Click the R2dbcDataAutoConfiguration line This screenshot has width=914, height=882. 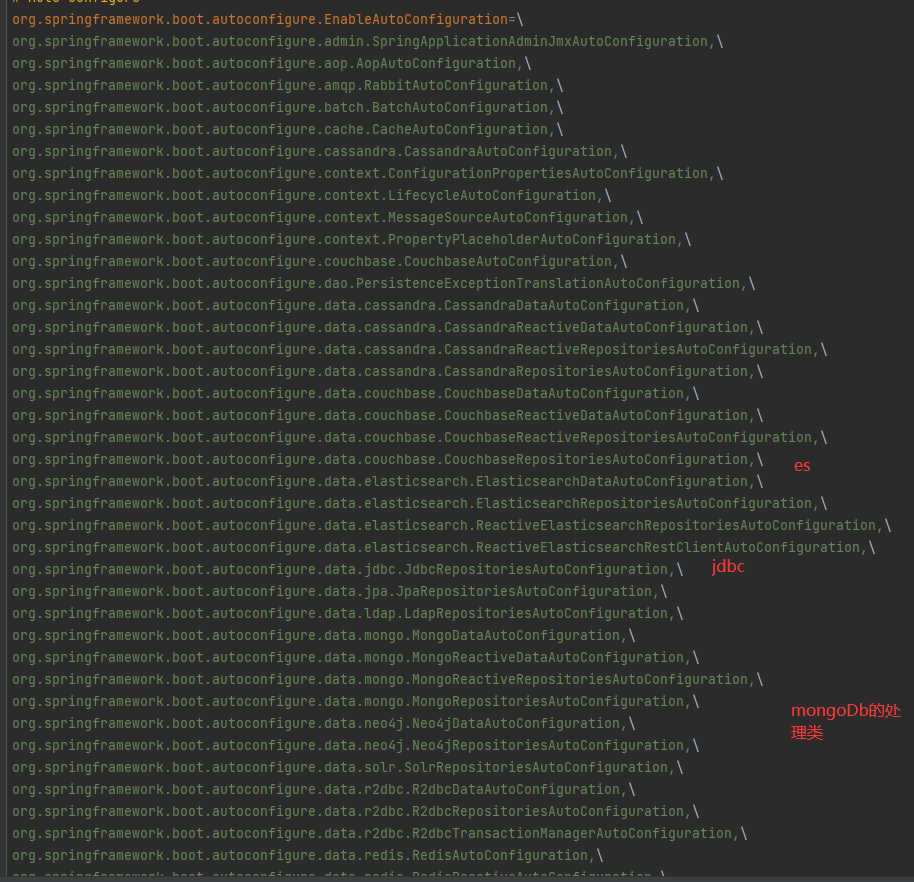click(324, 790)
